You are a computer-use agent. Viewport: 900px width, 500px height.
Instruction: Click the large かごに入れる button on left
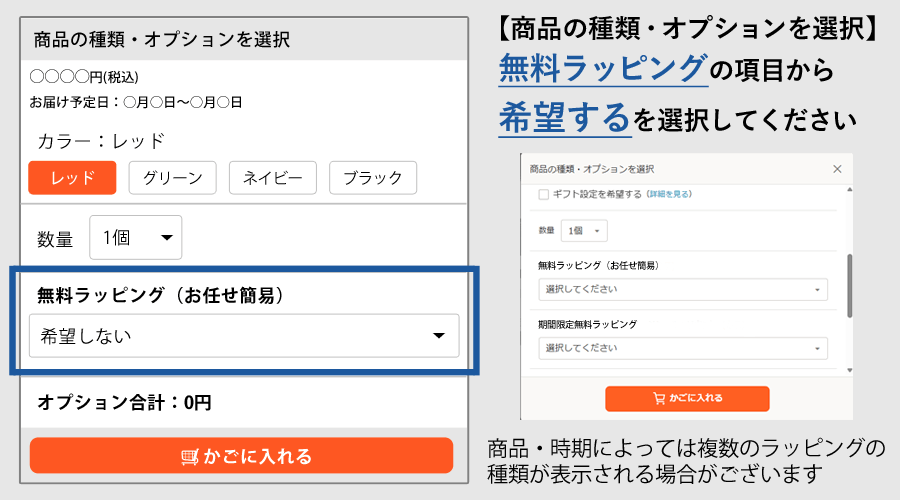pos(241,456)
